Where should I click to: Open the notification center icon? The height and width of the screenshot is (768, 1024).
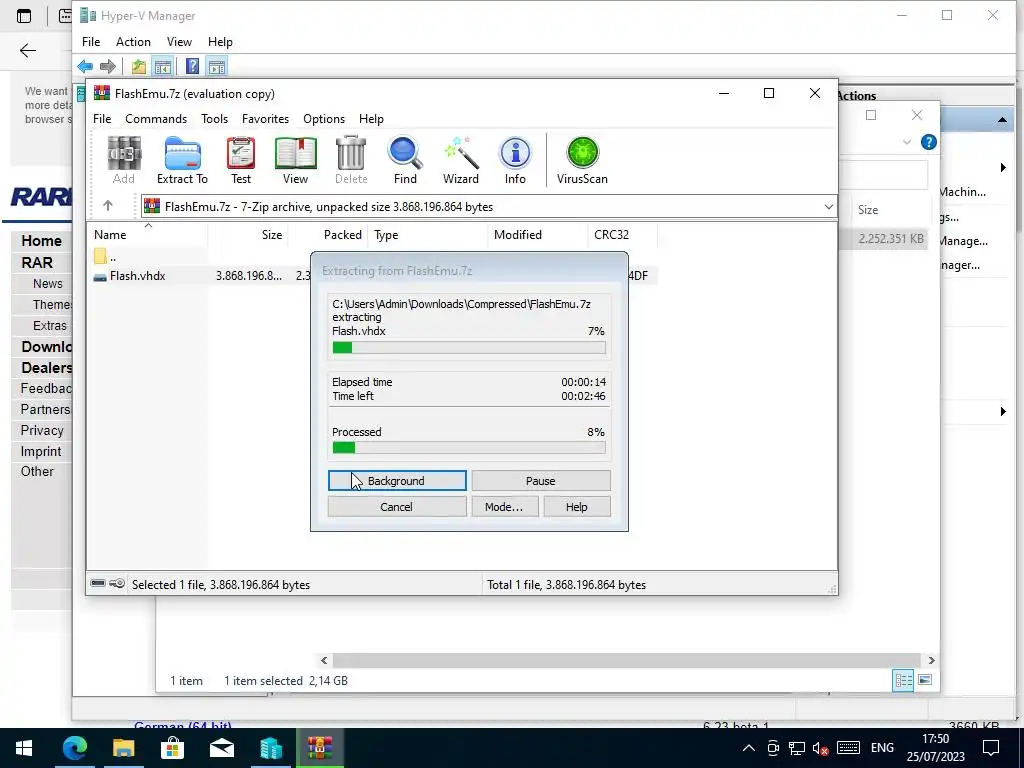pyautogui.click(x=991, y=748)
